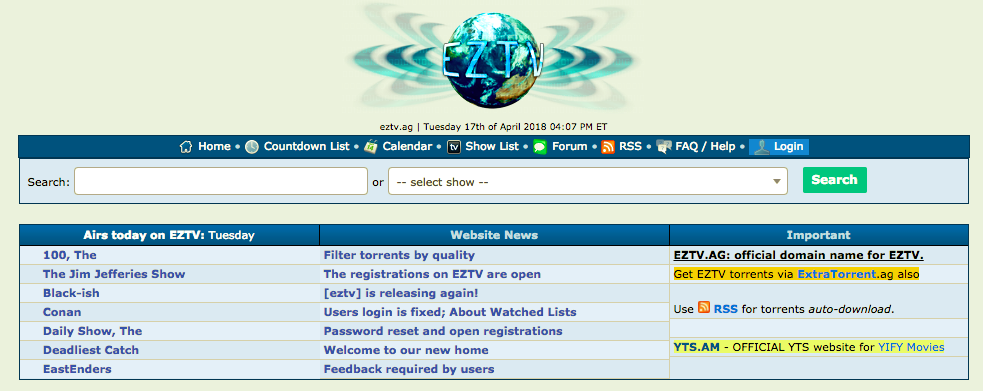Viewport: 983px width, 391px height.
Task: Click the EZTV globe logo
Action: click(x=493, y=60)
